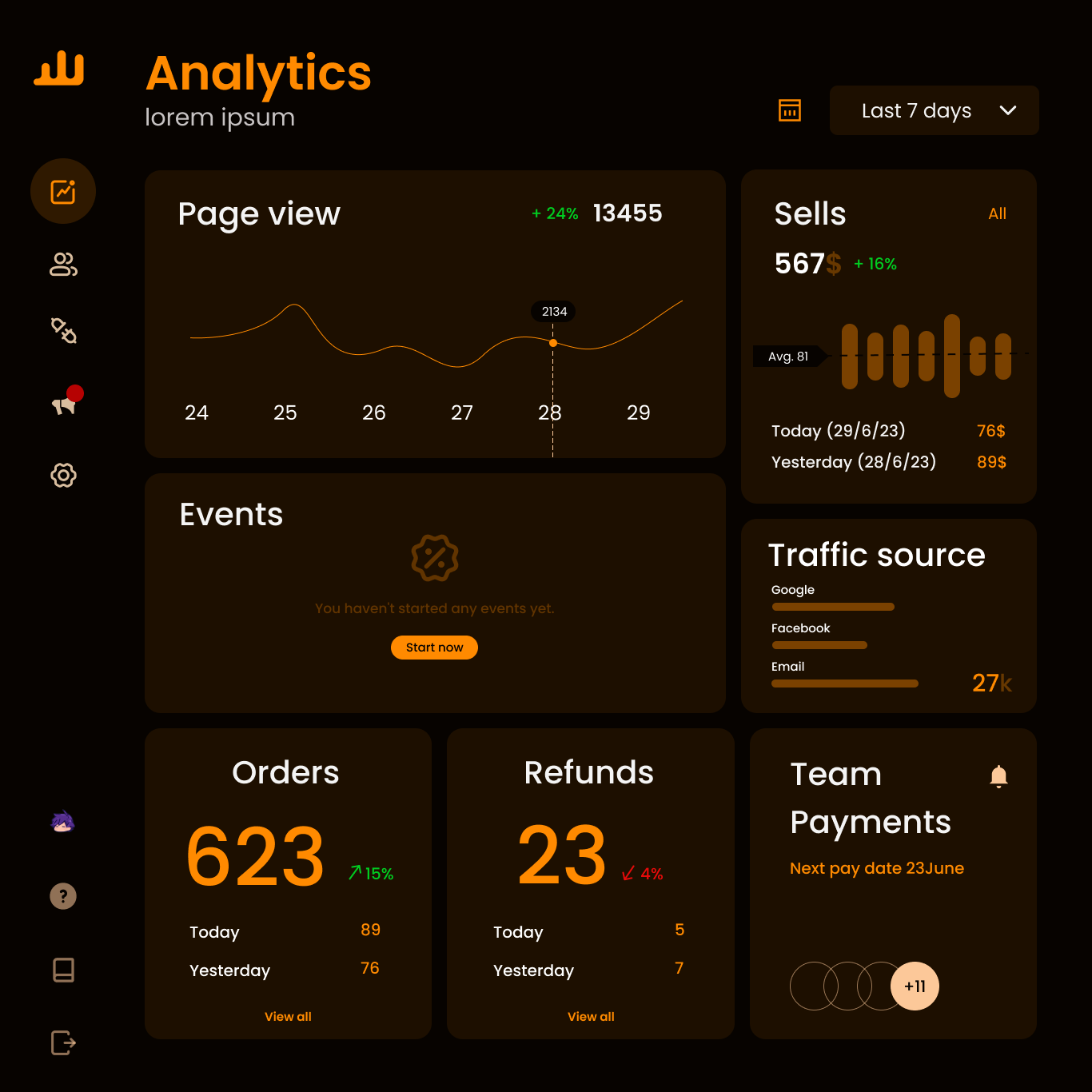The image size is (1092, 1092).
Task: Click the notification bell in Team Payments
Action: (998, 775)
